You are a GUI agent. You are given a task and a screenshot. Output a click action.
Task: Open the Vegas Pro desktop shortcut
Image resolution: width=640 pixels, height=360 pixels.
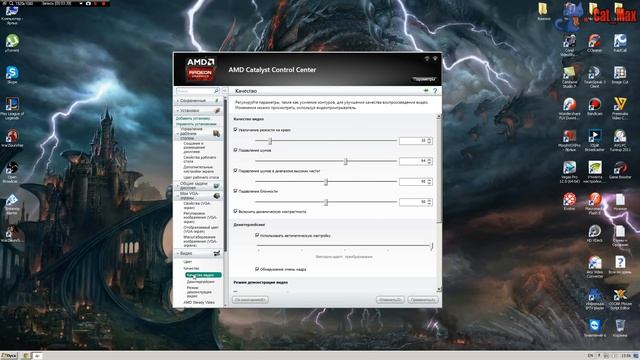pos(569,172)
